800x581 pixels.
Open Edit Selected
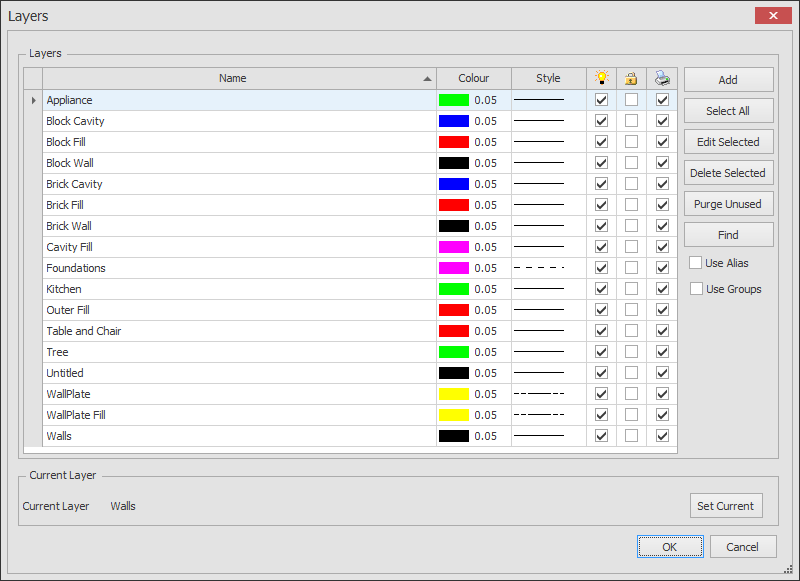(x=728, y=141)
